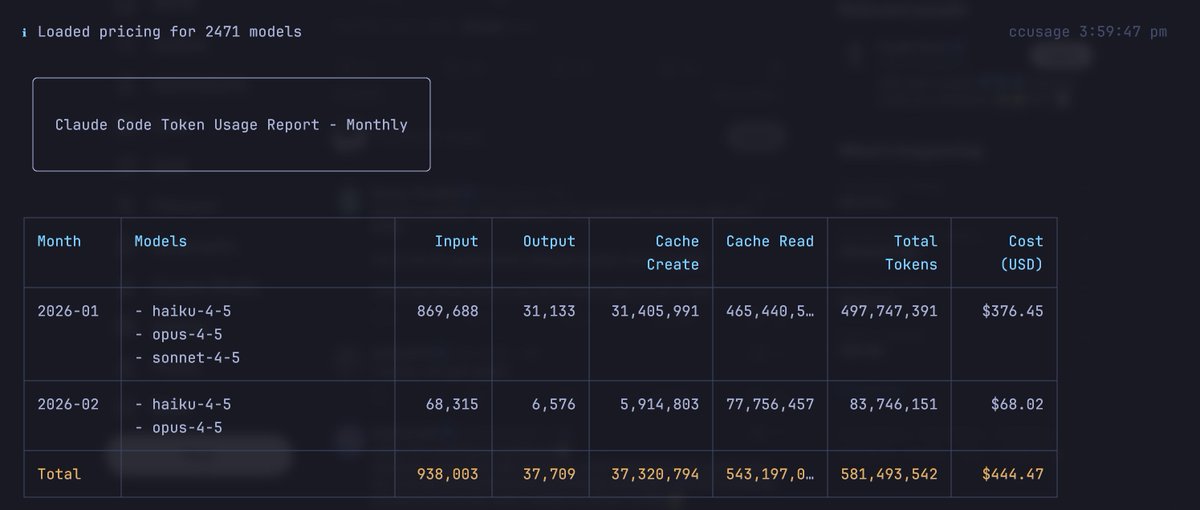This screenshot has width=1200, height=510.
Task: Select the 2026-01 month cell
Action: [68, 311]
